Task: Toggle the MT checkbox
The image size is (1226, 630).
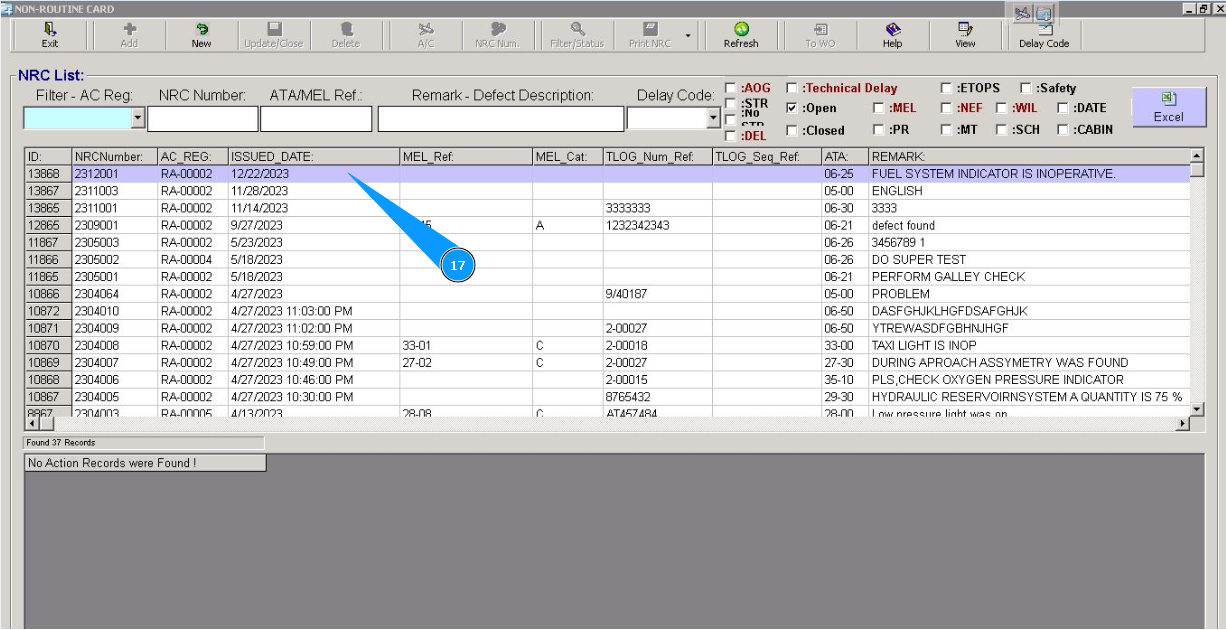Action: click(x=946, y=130)
